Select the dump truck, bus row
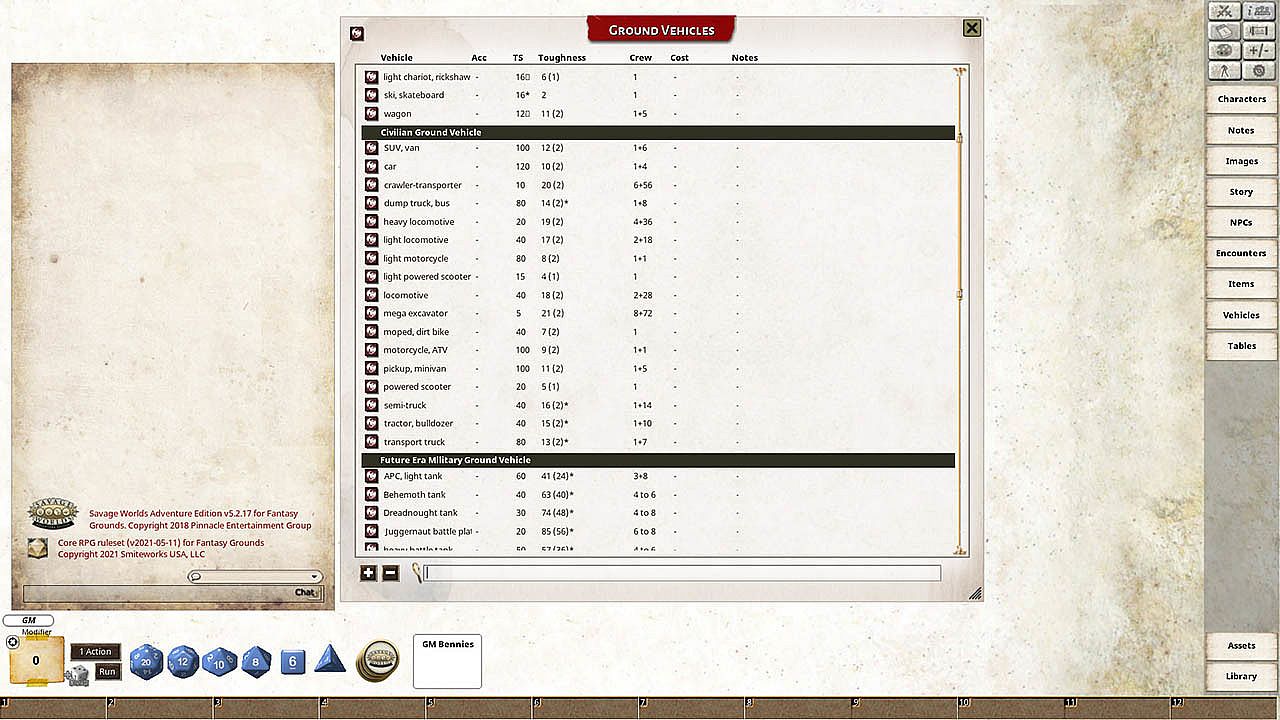 [x=658, y=203]
